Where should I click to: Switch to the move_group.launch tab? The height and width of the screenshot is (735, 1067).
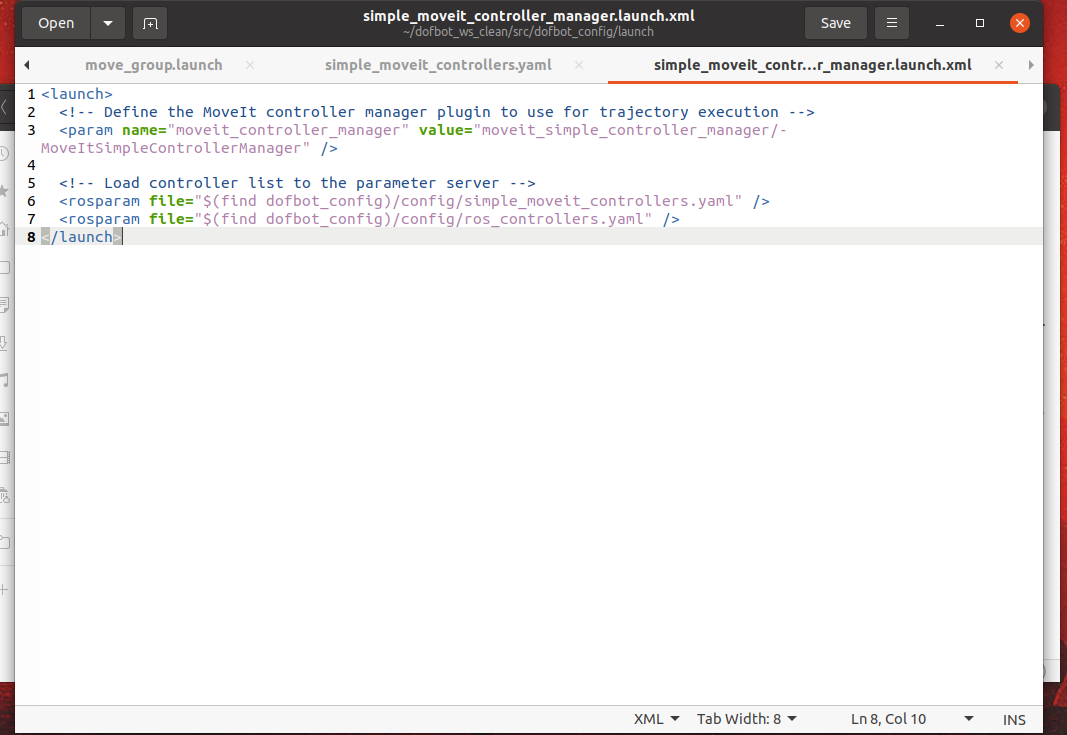[x=153, y=65]
